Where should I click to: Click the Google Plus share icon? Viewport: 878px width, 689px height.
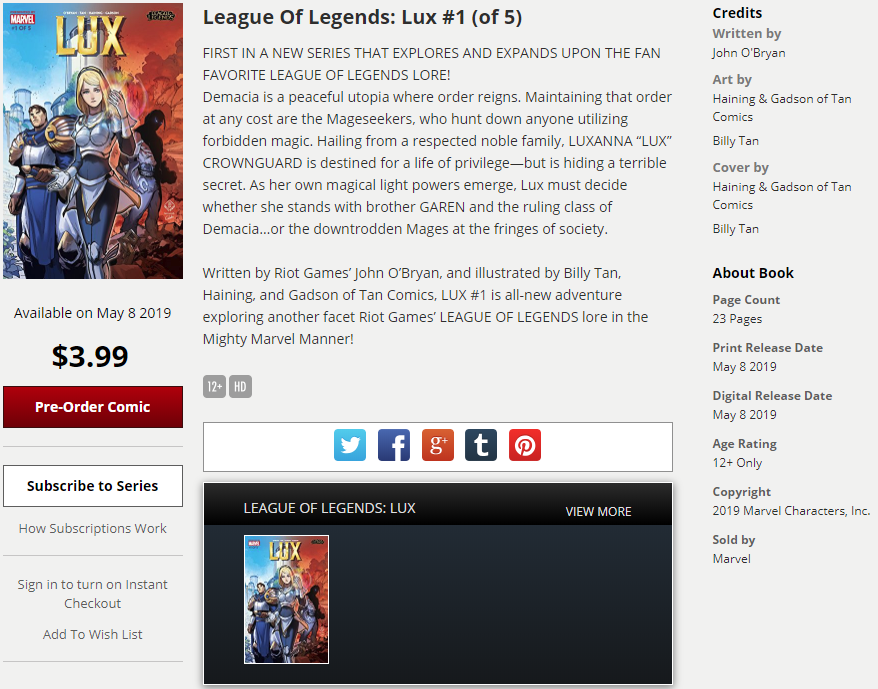[x=437, y=445]
